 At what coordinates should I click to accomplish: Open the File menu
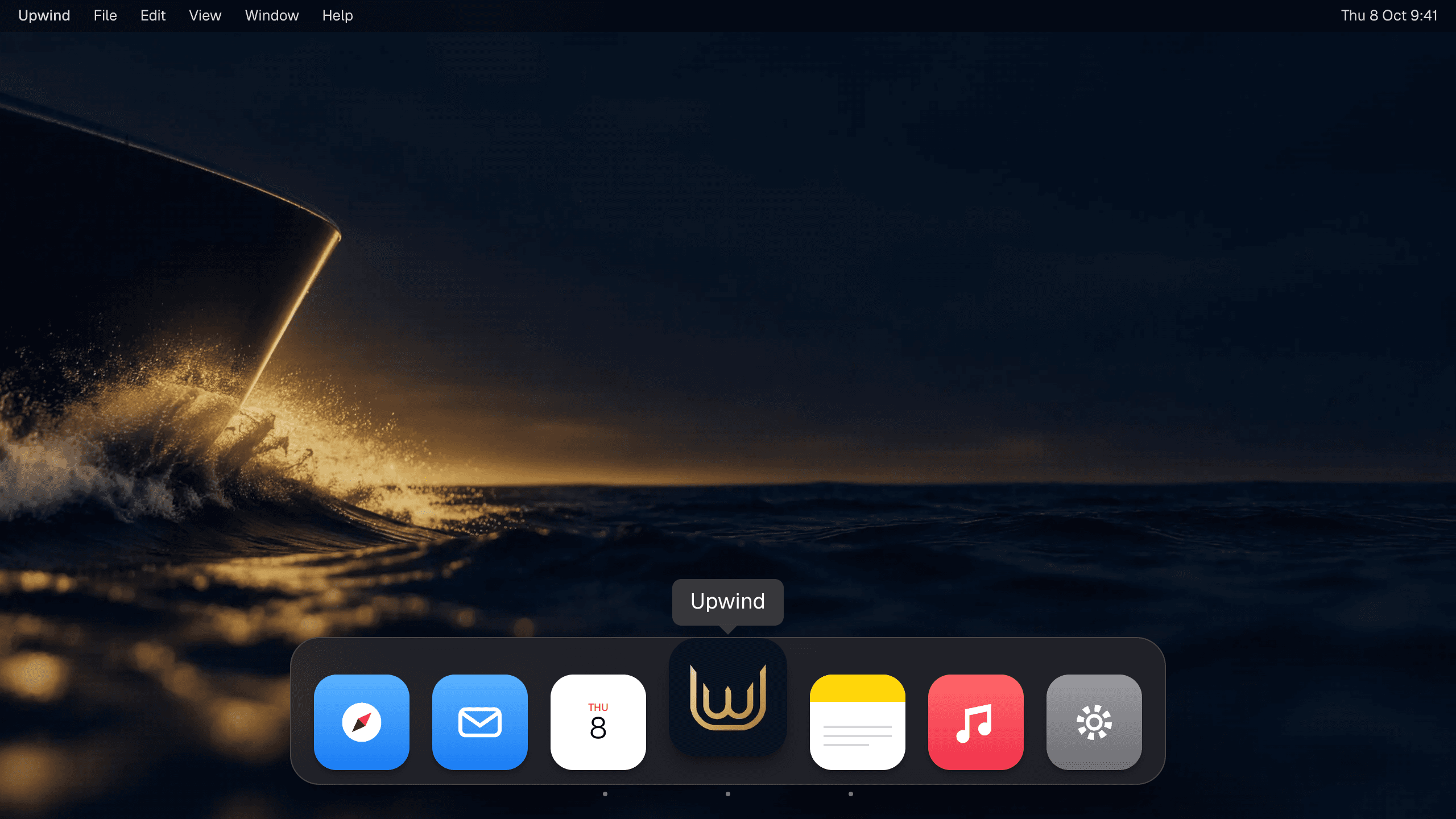click(x=105, y=15)
